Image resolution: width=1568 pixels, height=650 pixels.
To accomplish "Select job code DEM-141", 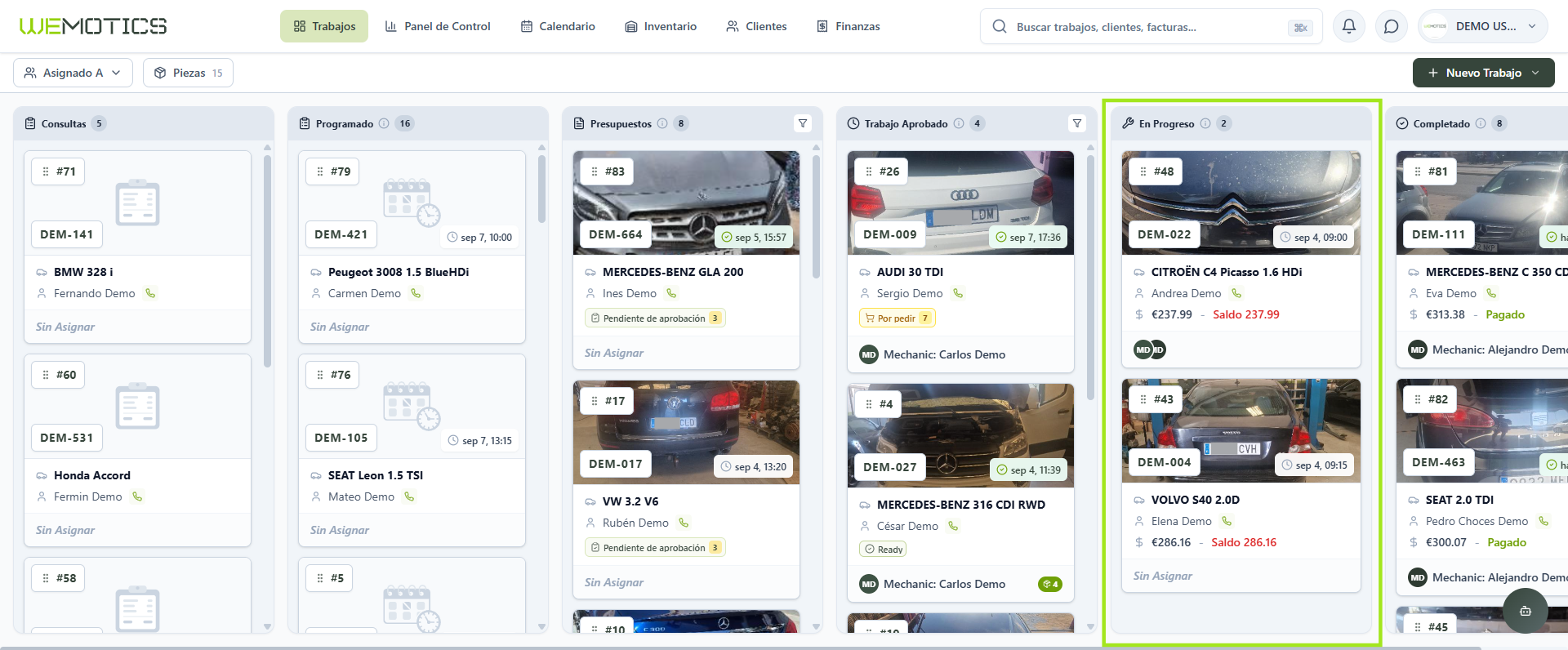I will (x=67, y=234).
